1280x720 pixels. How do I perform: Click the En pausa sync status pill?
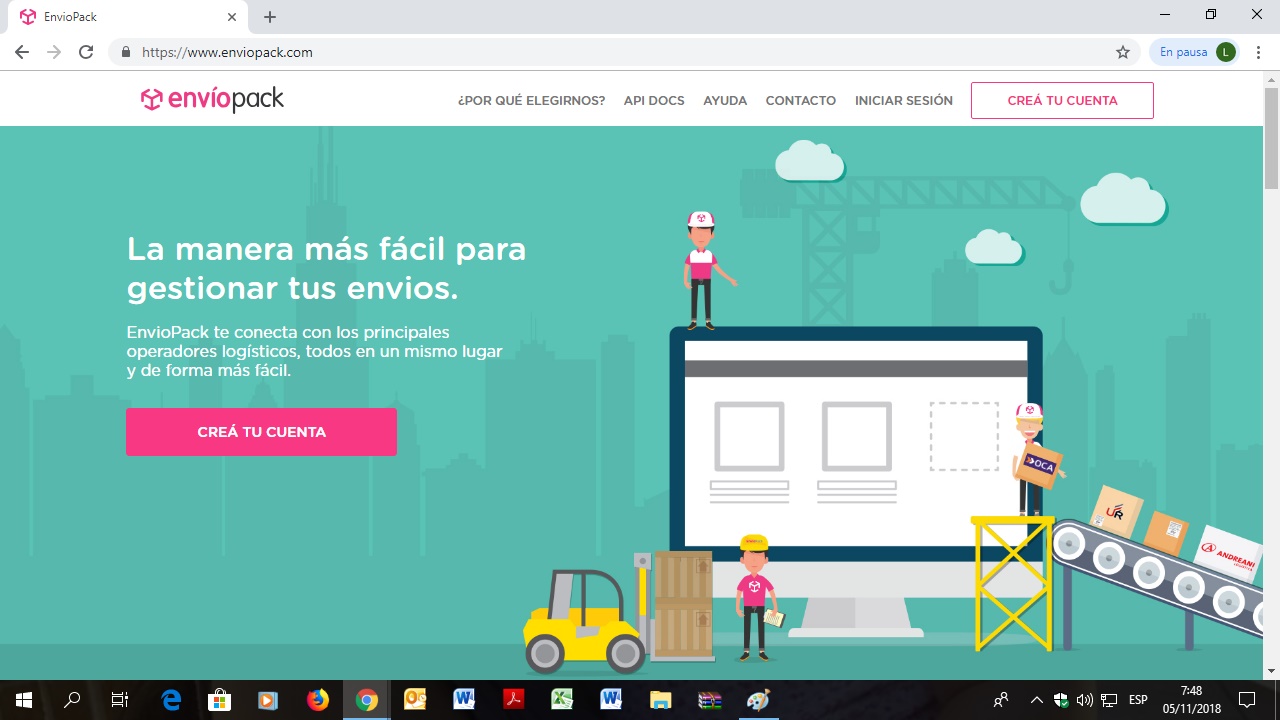click(x=1196, y=52)
